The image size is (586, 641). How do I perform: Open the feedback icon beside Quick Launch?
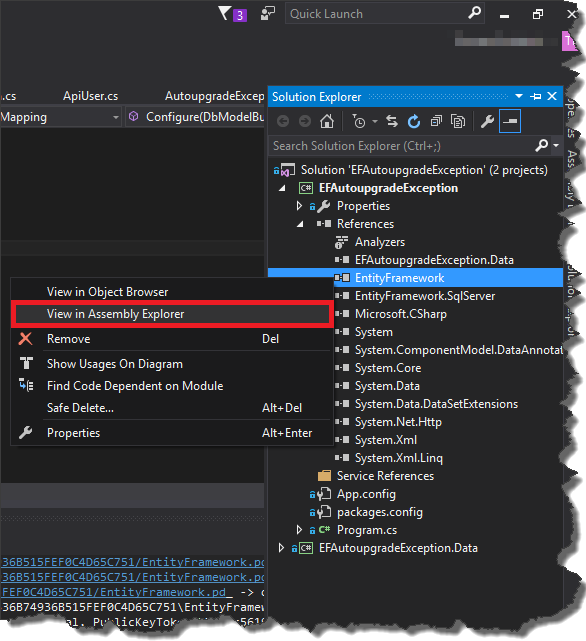point(267,13)
